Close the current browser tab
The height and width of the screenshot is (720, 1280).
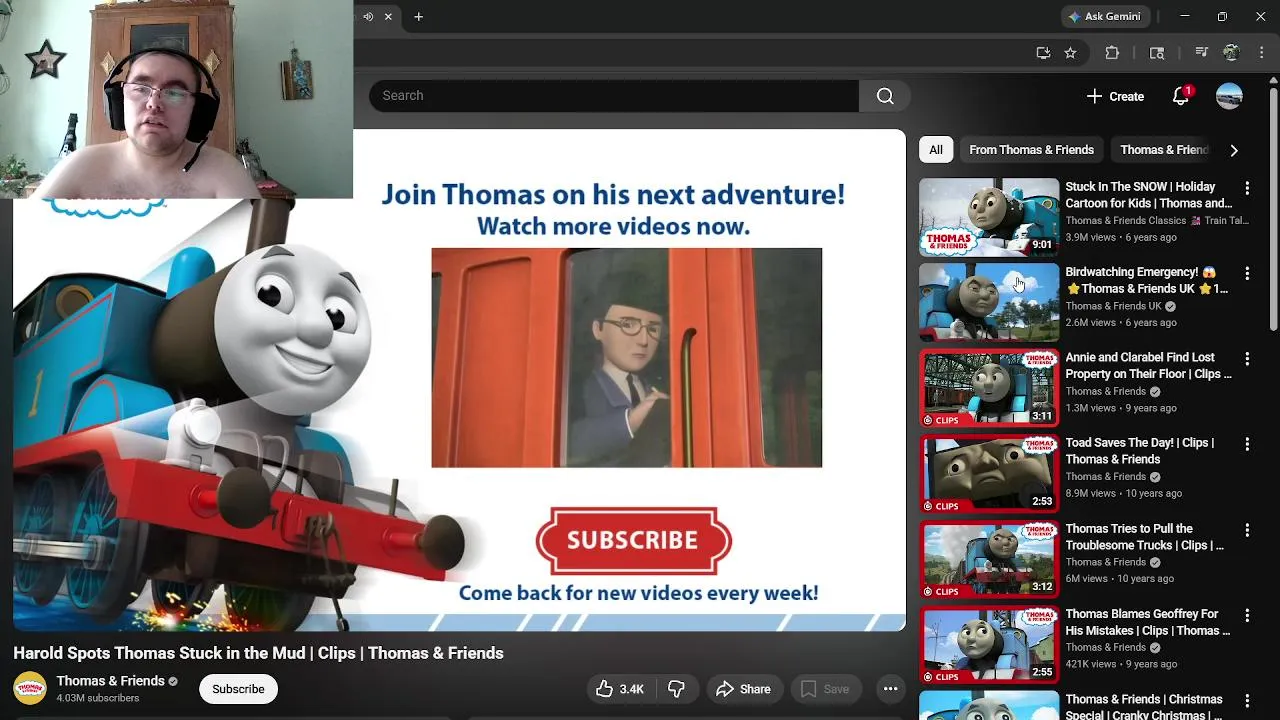[388, 16]
